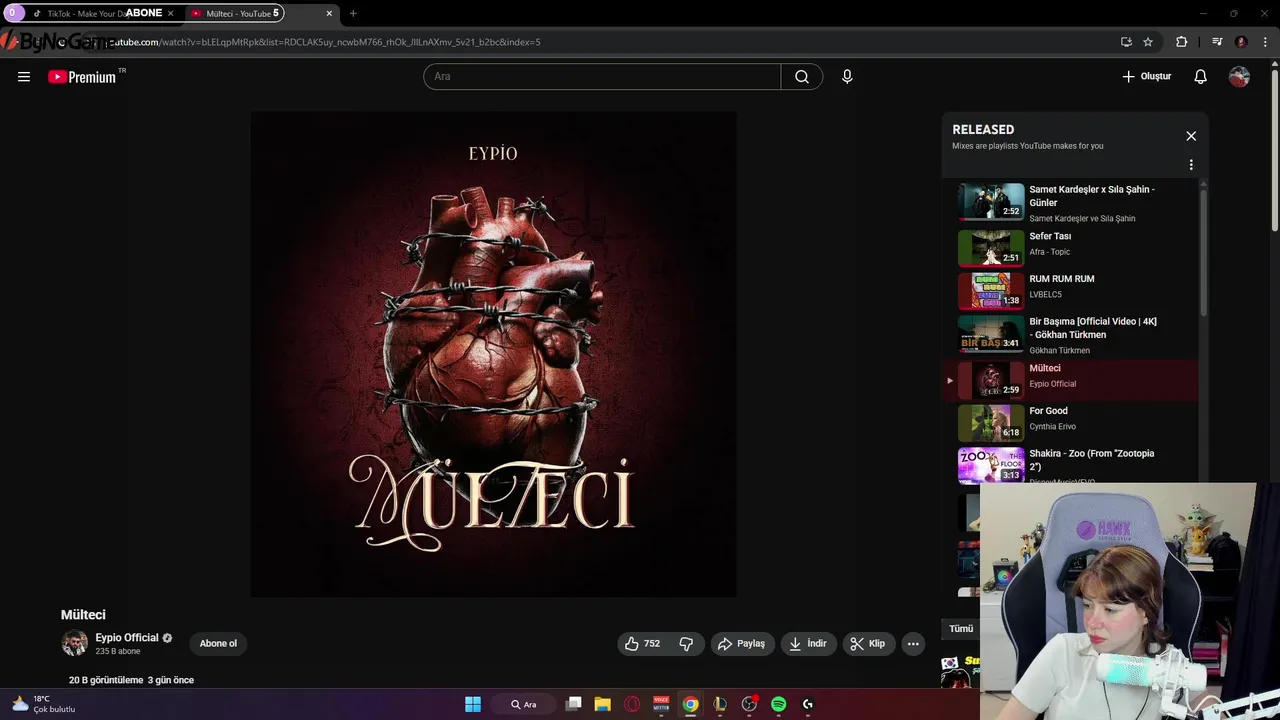
Task: Play Shakira Zoo playlist item
Action: (1070, 466)
